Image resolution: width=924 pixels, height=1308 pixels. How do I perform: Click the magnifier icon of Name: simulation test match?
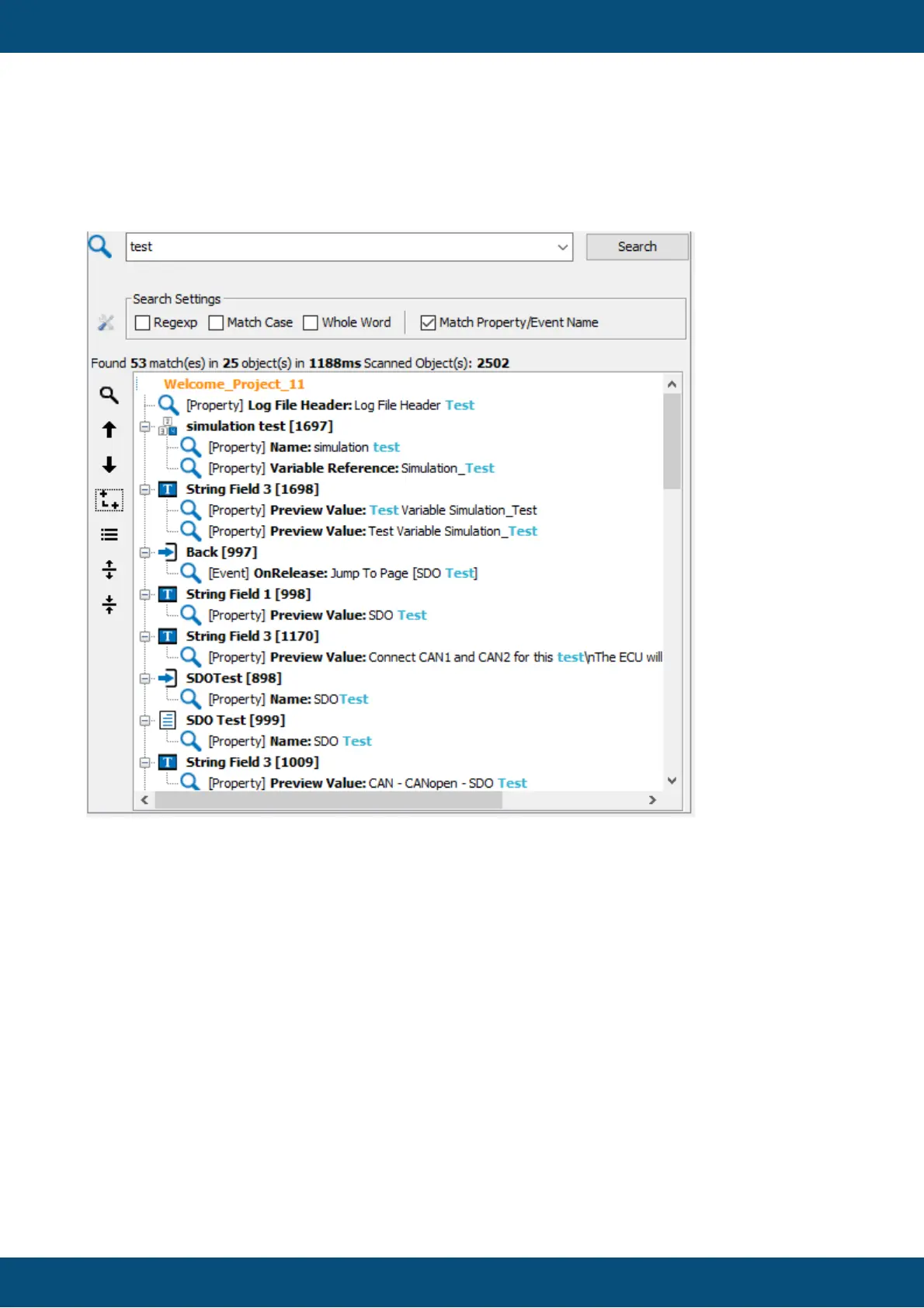click(191, 447)
